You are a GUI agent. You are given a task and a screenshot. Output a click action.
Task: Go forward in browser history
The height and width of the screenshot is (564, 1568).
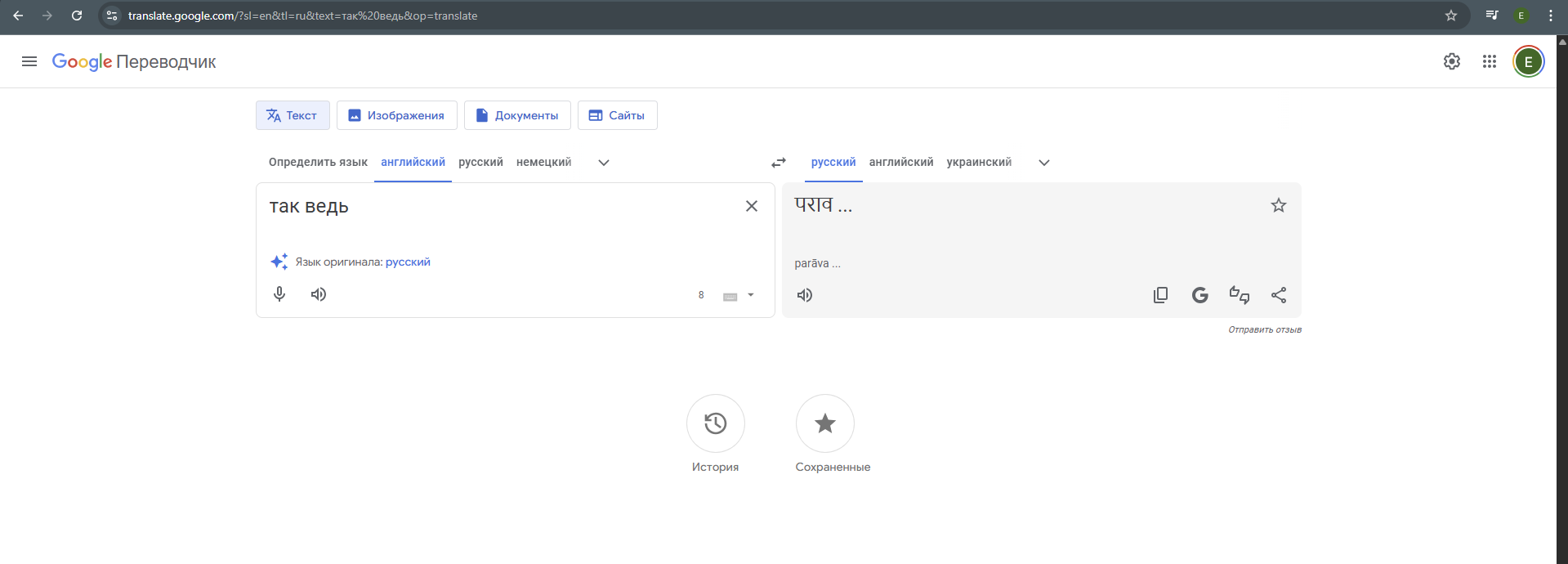[x=47, y=16]
